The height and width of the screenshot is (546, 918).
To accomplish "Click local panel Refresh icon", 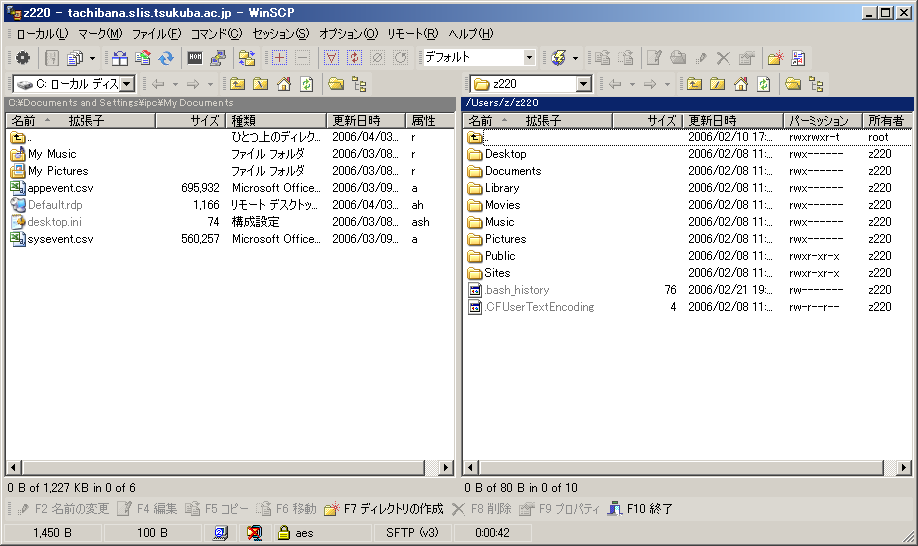I will pos(307,84).
